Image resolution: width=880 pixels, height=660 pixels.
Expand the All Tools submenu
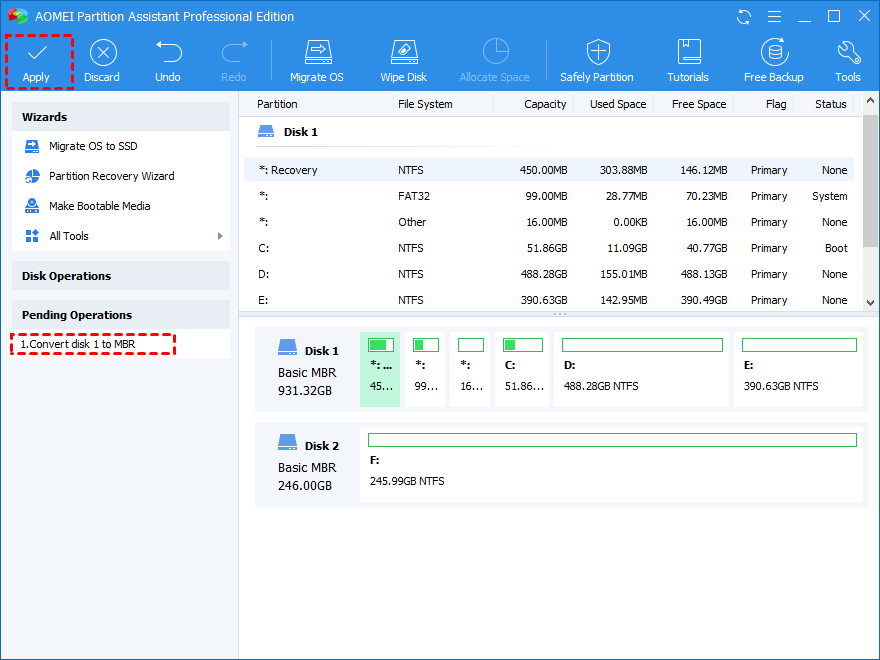click(x=120, y=236)
